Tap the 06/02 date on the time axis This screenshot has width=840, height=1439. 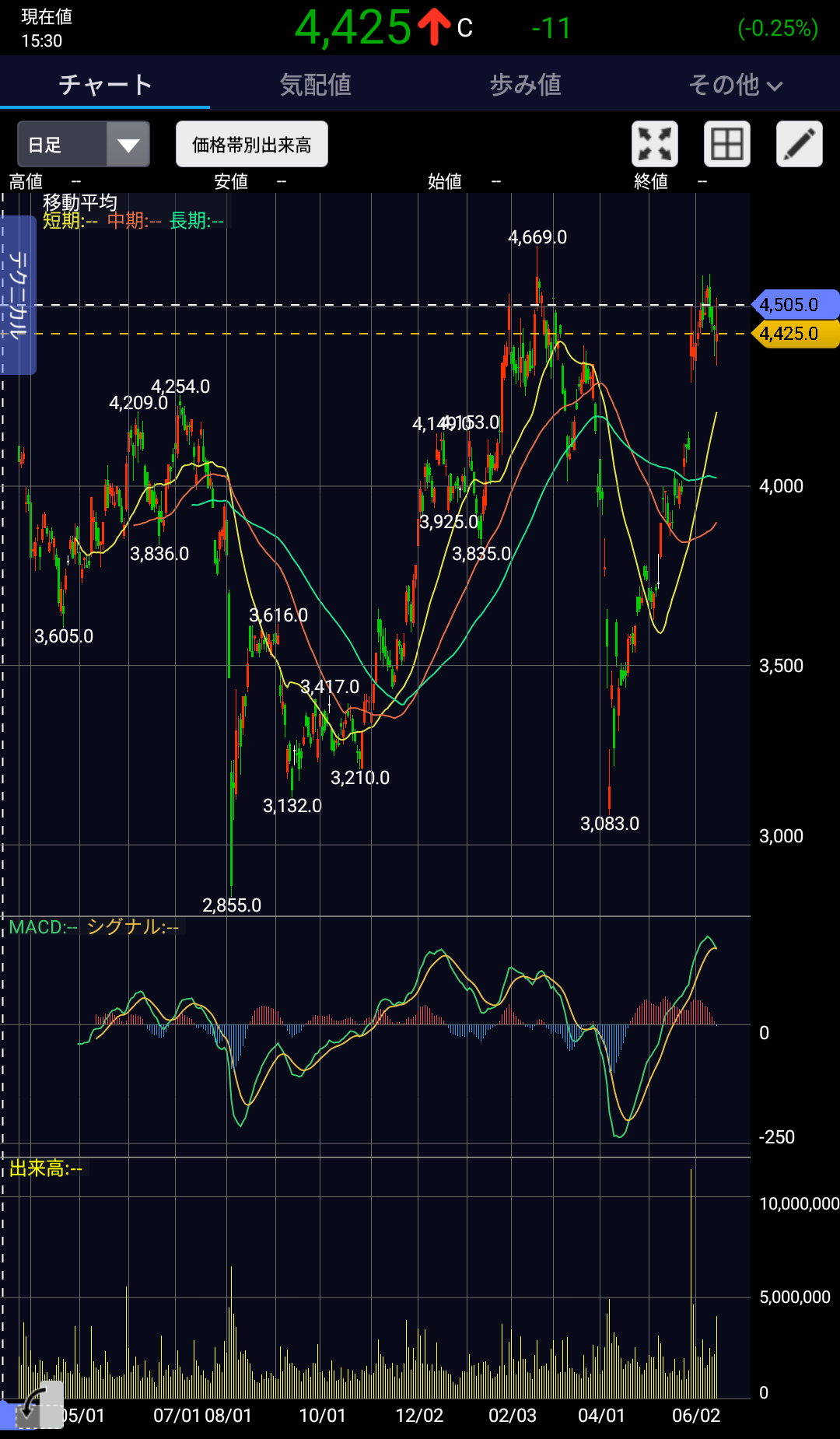[695, 1416]
